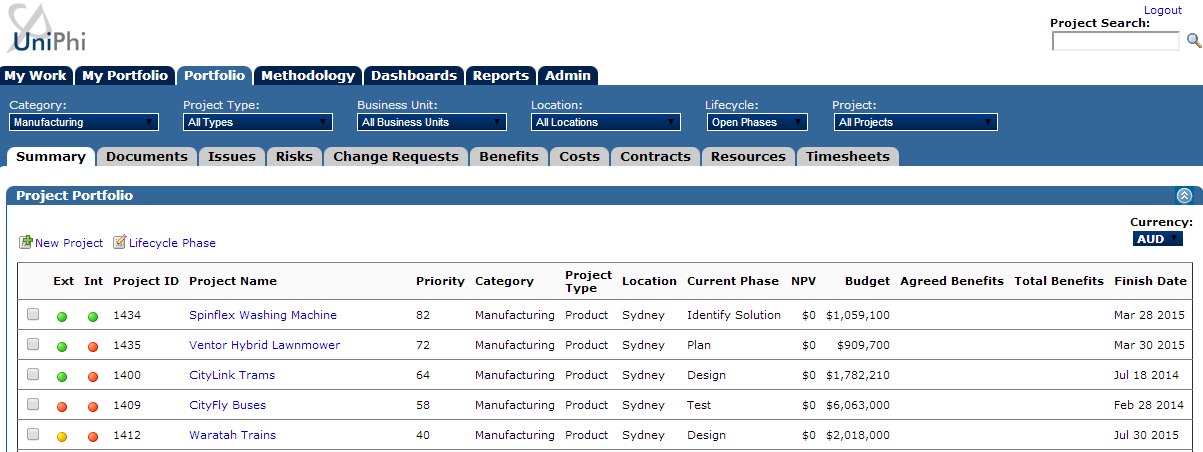This screenshot has height=452, width=1203.
Task: Open Ventor Hybrid Lawnmower project
Action: (x=265, y=345)
